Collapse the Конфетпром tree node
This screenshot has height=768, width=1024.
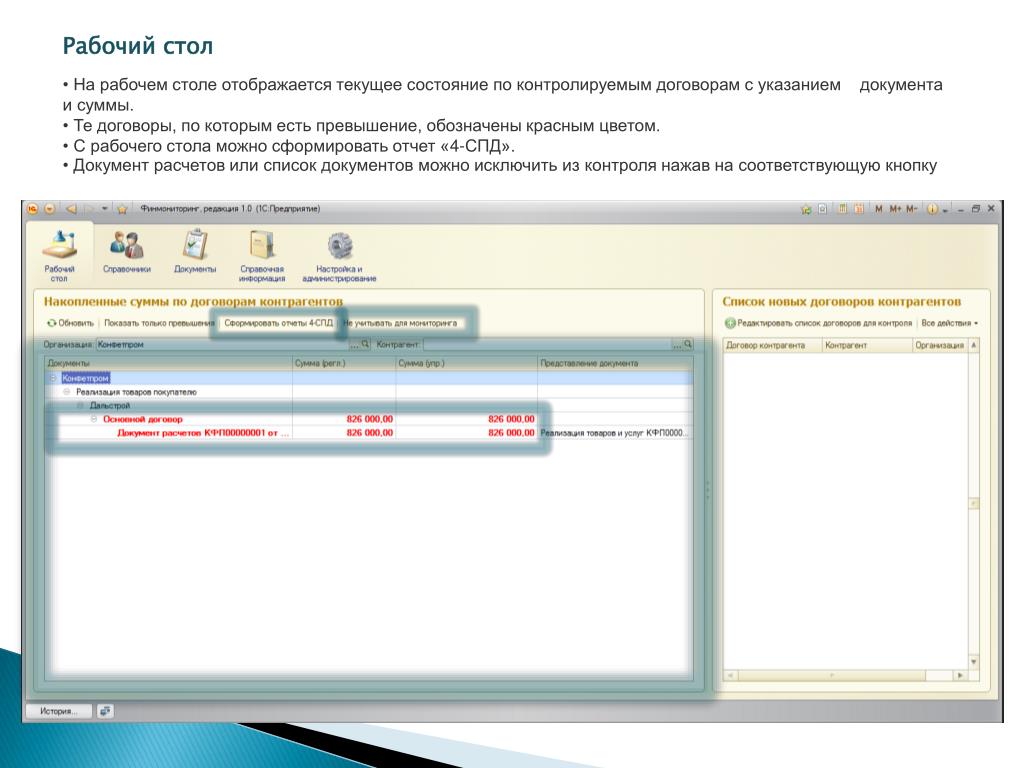coord(54,378)
